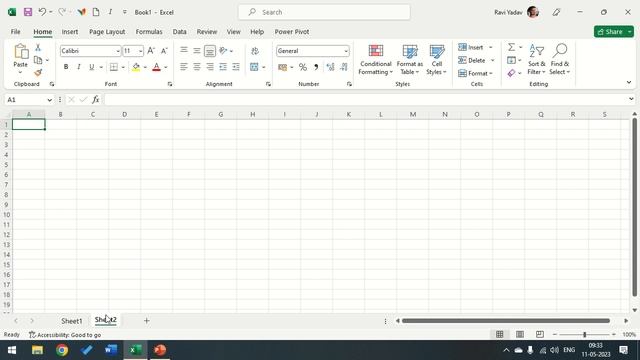
Task: Increase decimal places
Action: (x=330, y=67)
